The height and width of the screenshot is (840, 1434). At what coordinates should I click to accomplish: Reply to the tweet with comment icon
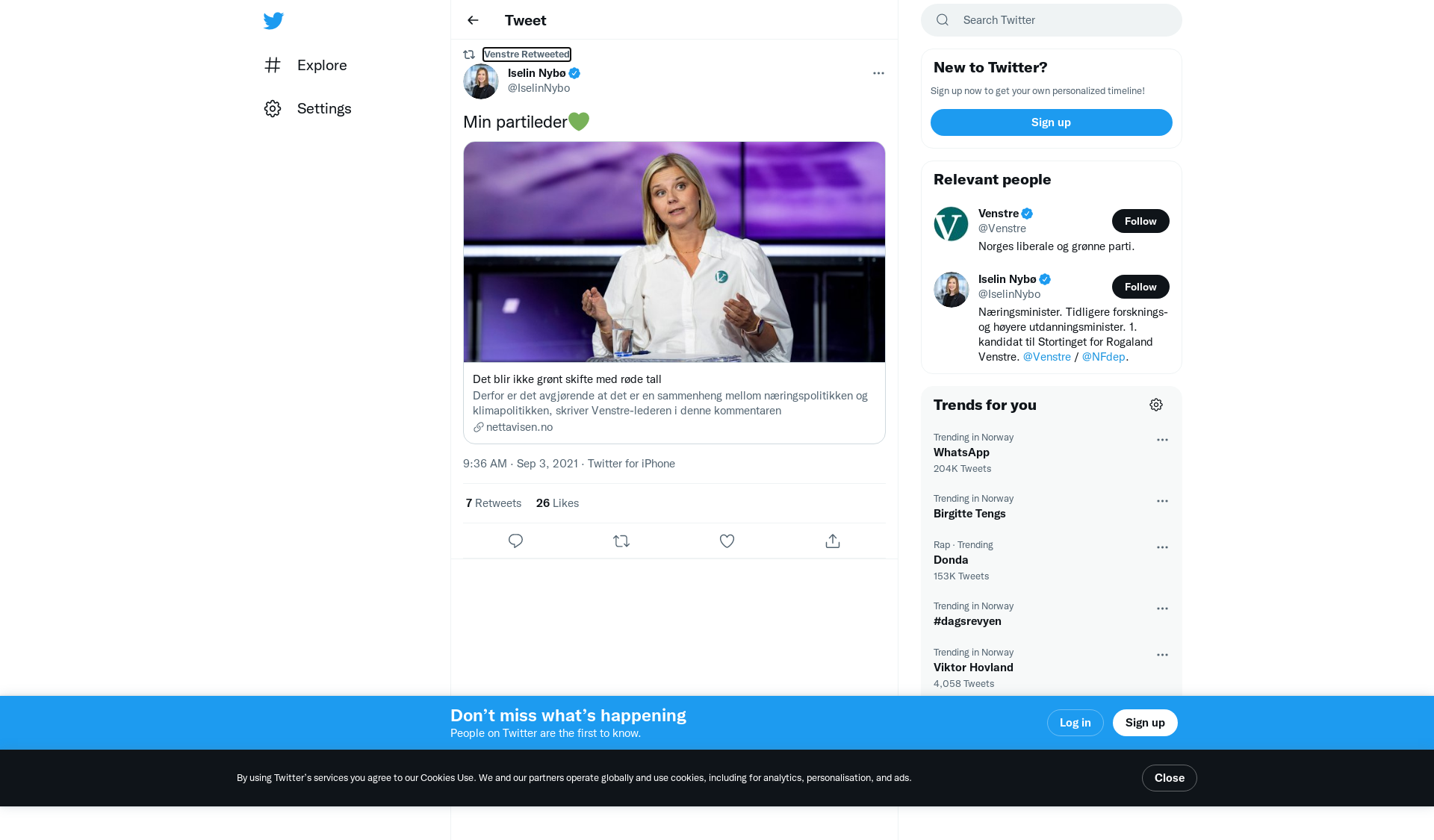tap(515, 541)
